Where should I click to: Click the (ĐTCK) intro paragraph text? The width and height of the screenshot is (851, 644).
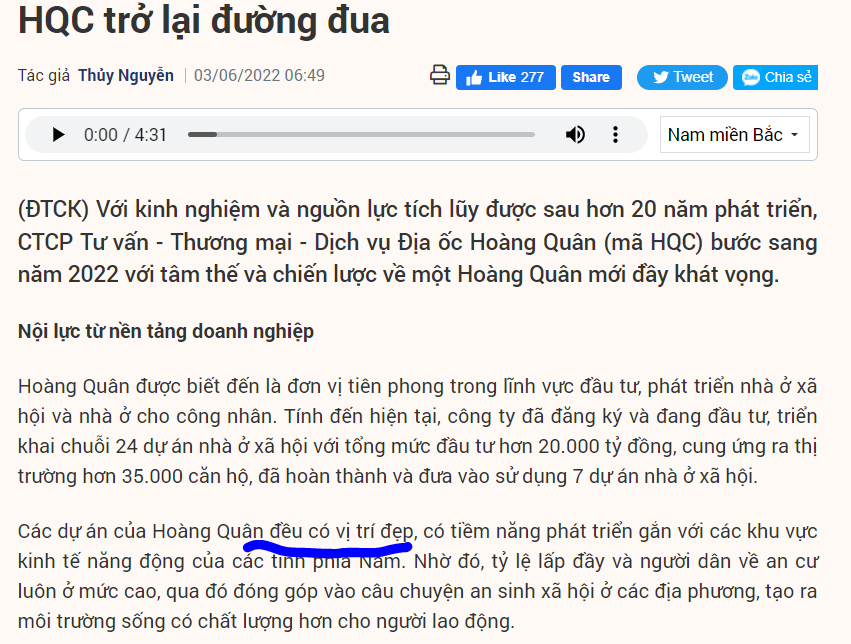coord(417,242)
